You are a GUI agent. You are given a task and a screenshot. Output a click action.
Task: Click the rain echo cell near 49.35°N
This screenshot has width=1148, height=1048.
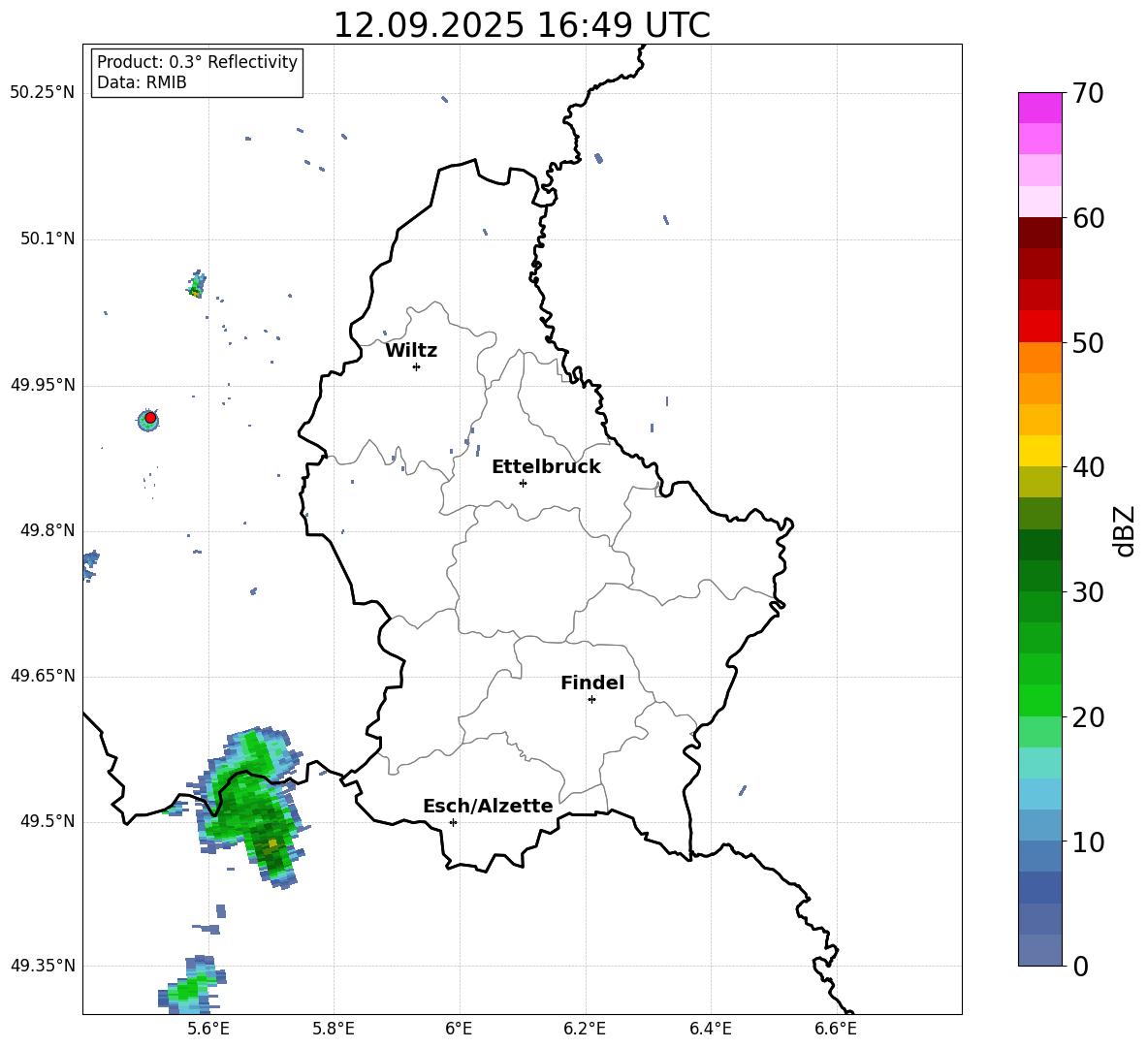pyautogui.click(x=190, y=984)
